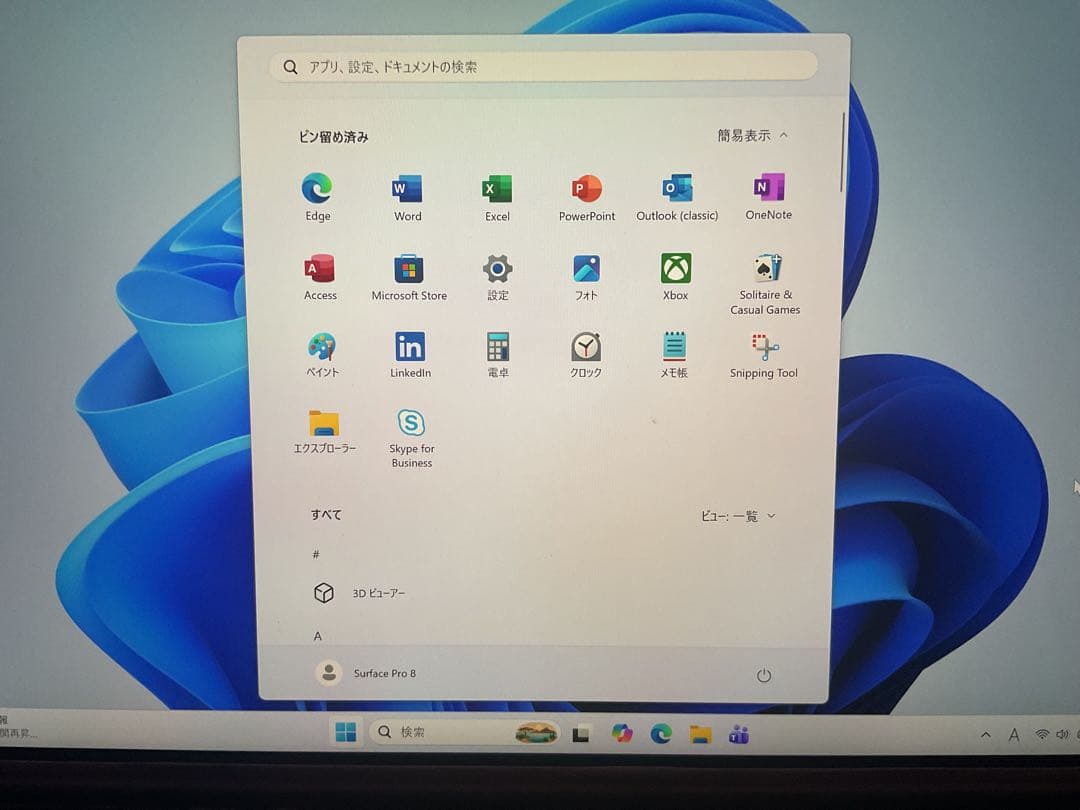
Task: Open Outlook (classic) app
Action: pos(677,197)
